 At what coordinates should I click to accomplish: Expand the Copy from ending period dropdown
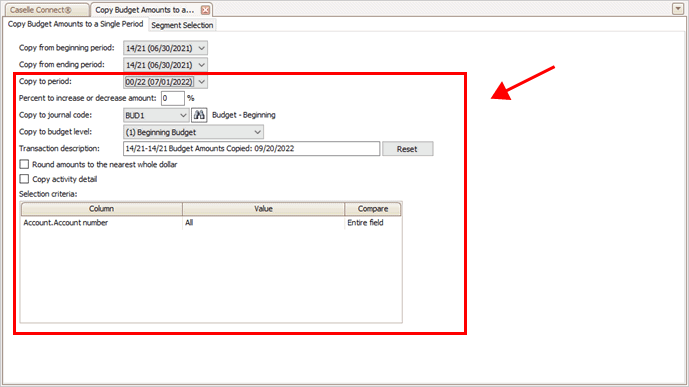click(x=165, y=65)
